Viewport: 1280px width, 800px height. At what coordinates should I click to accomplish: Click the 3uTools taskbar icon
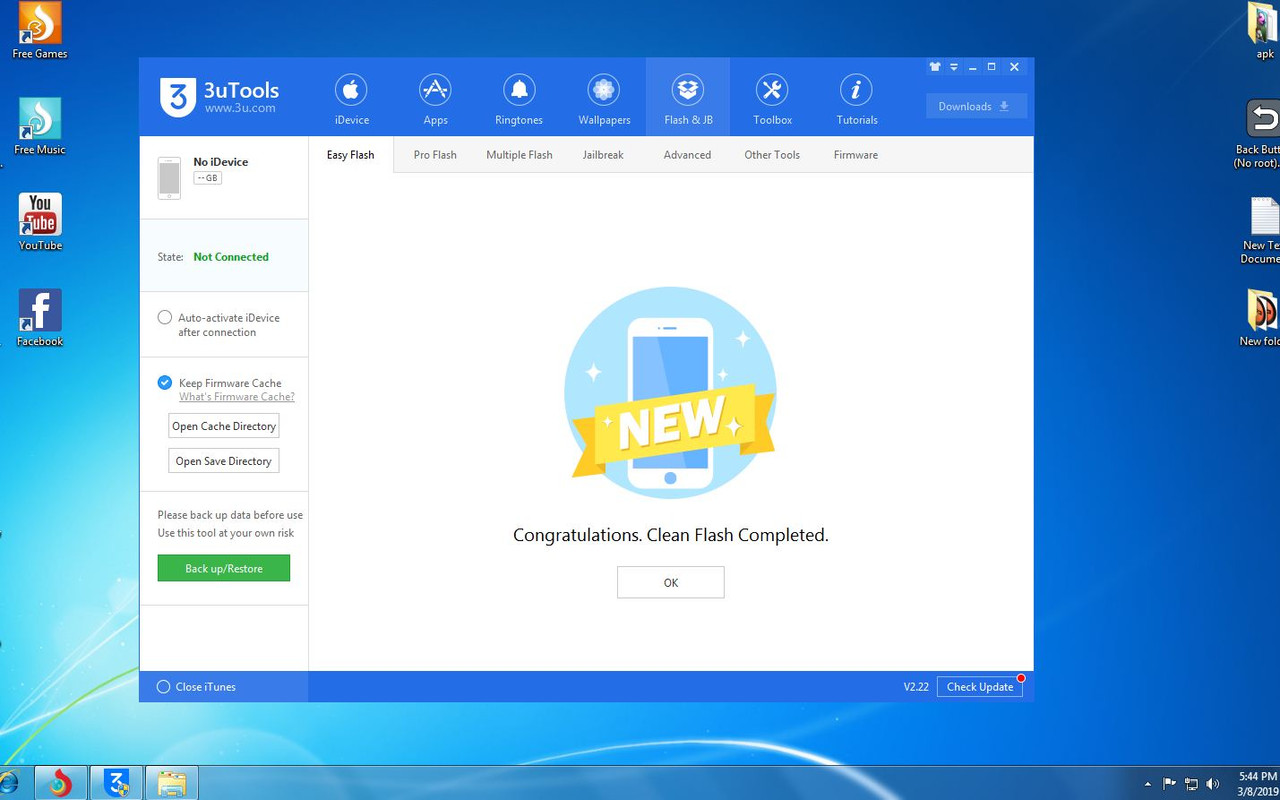click(x=116, y=783)
